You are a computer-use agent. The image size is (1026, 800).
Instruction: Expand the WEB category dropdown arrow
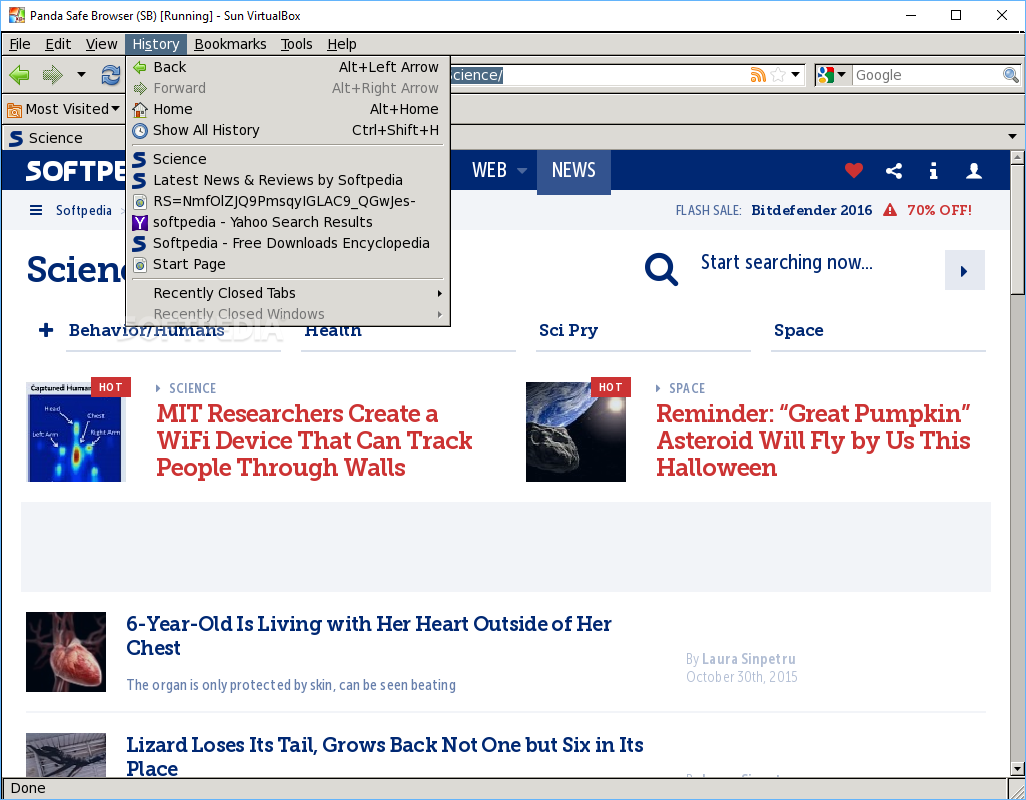522,171
